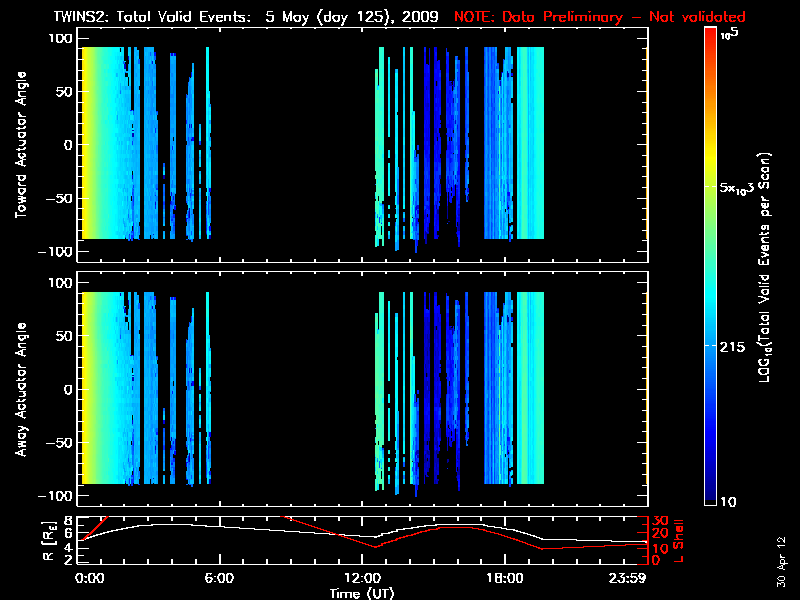
Task: Click the "5x10^3" color bar tick label
Action: click(739, 187)
